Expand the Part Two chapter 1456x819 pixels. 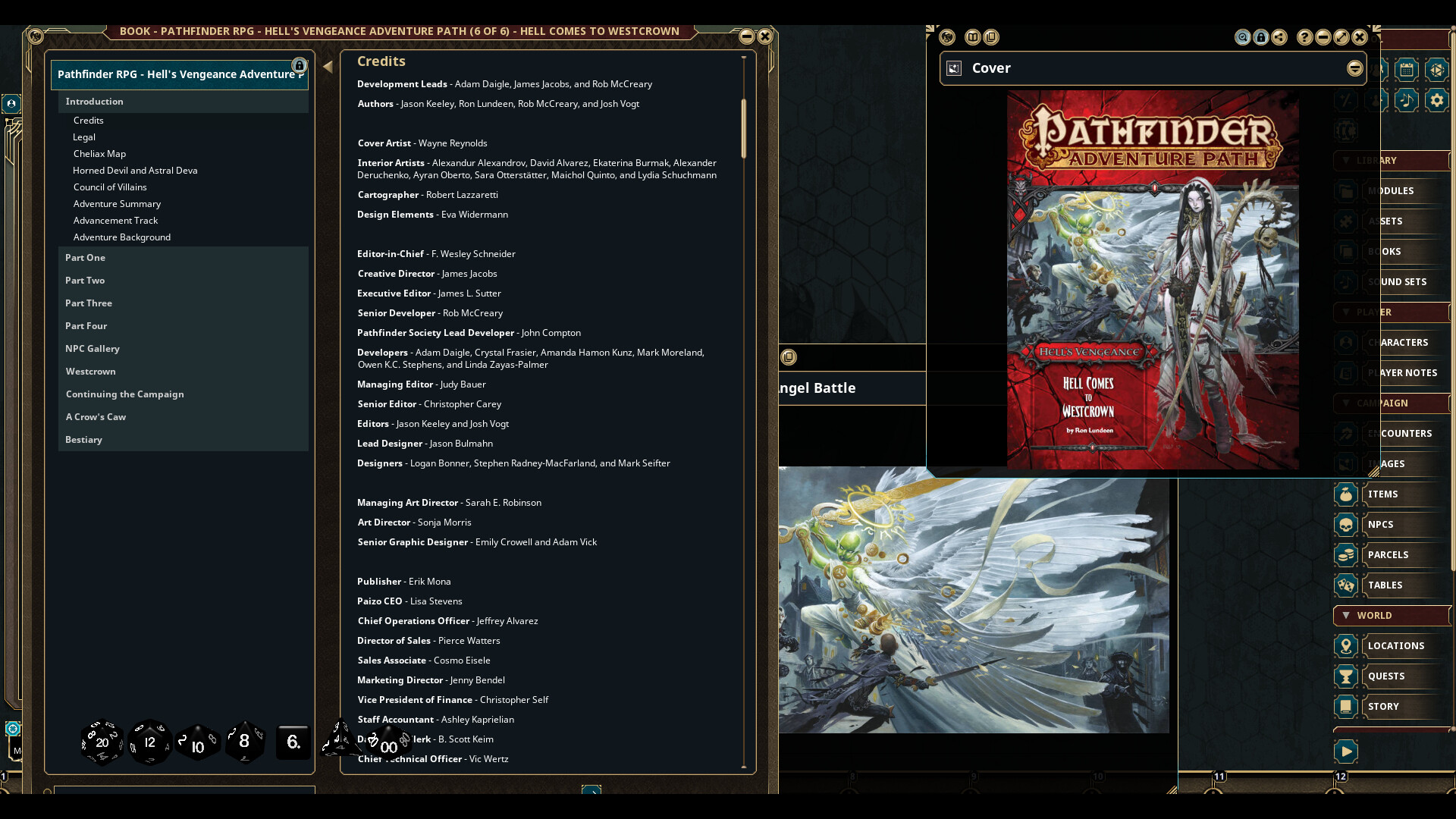pyautogui.click(x=85, y=281)
